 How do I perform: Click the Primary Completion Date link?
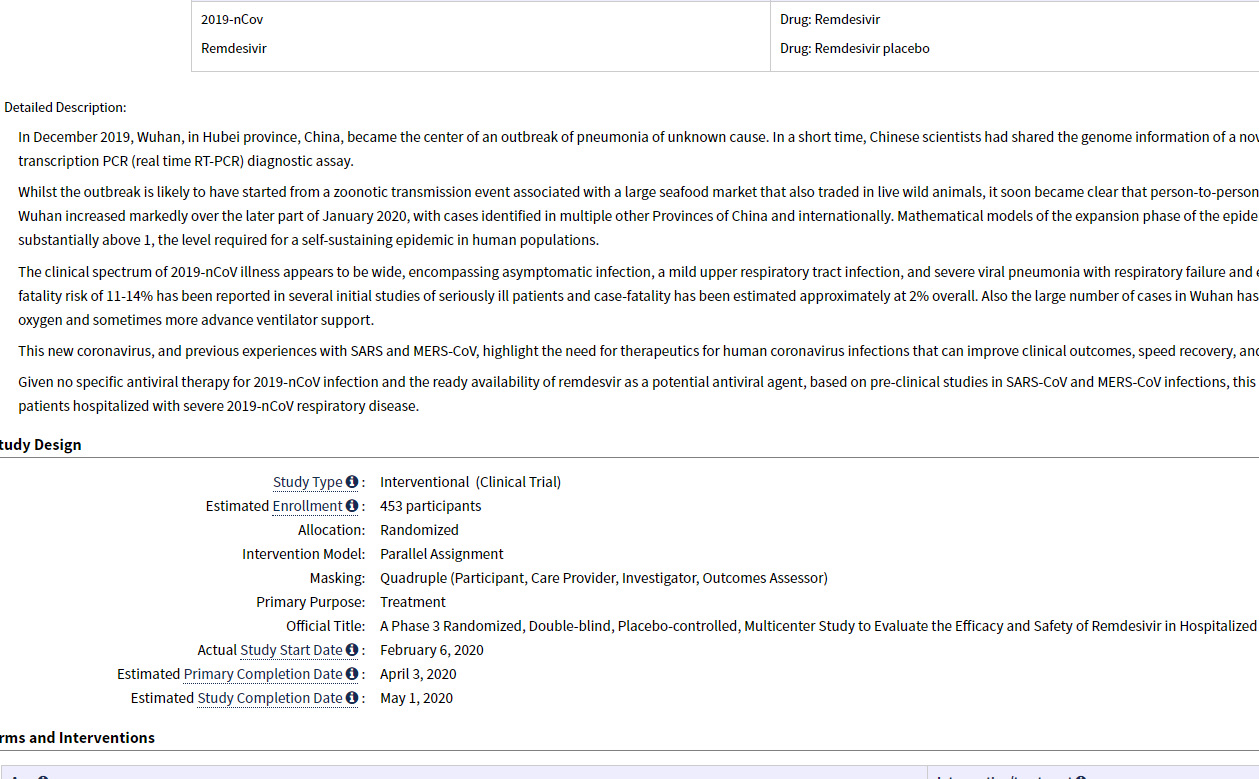click(x=263, y=674)
